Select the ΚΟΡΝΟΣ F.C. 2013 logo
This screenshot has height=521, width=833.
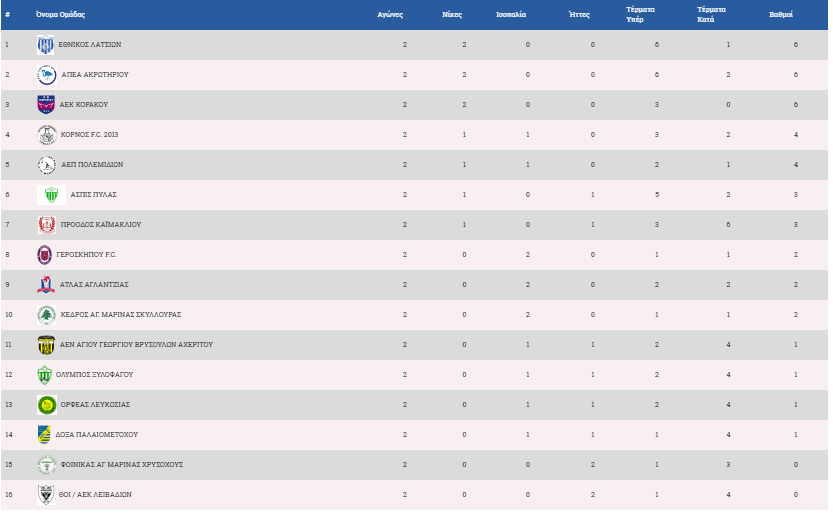(47, 135)
